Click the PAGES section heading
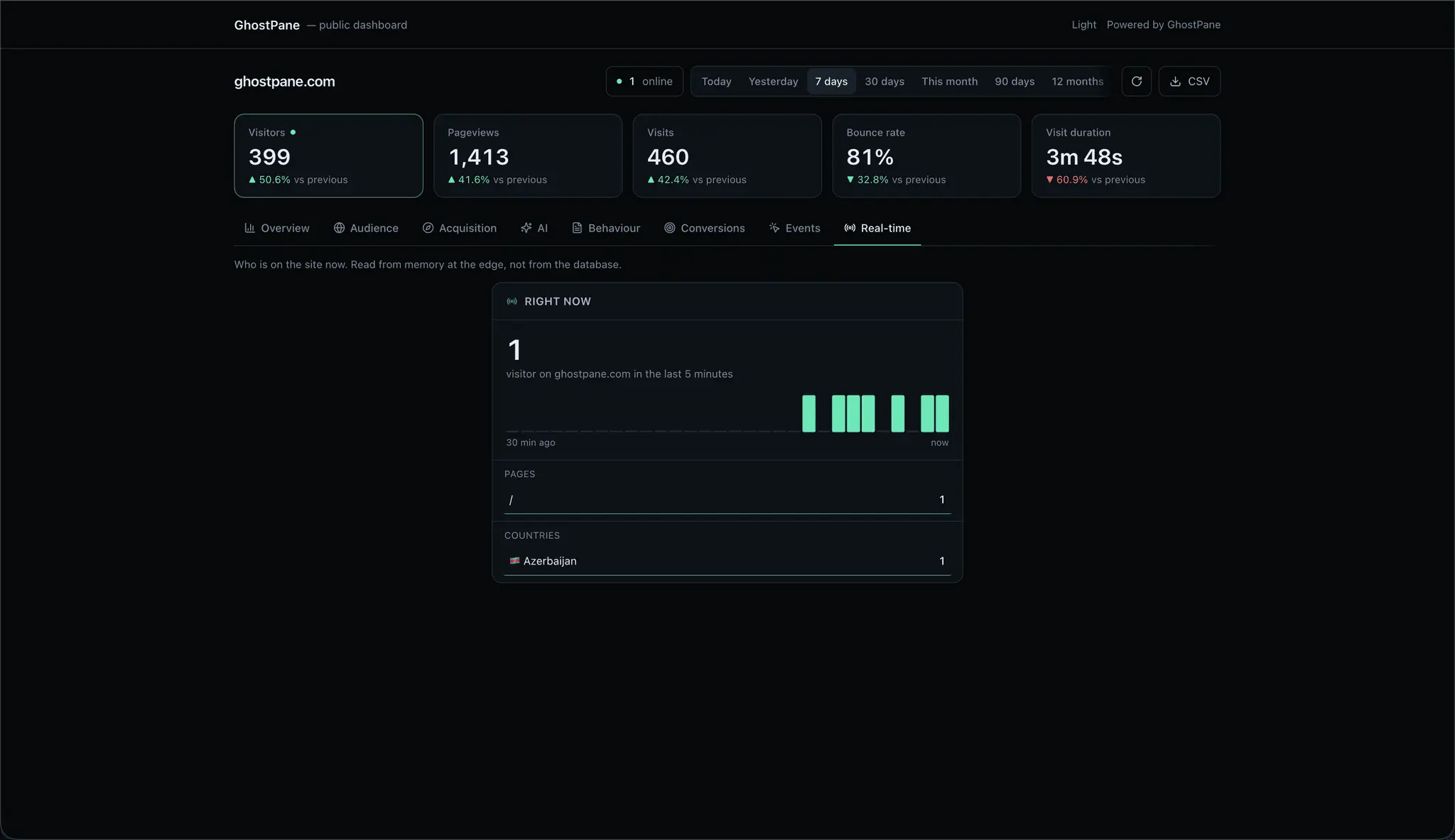1455x840 pixels. click(519, 474)
